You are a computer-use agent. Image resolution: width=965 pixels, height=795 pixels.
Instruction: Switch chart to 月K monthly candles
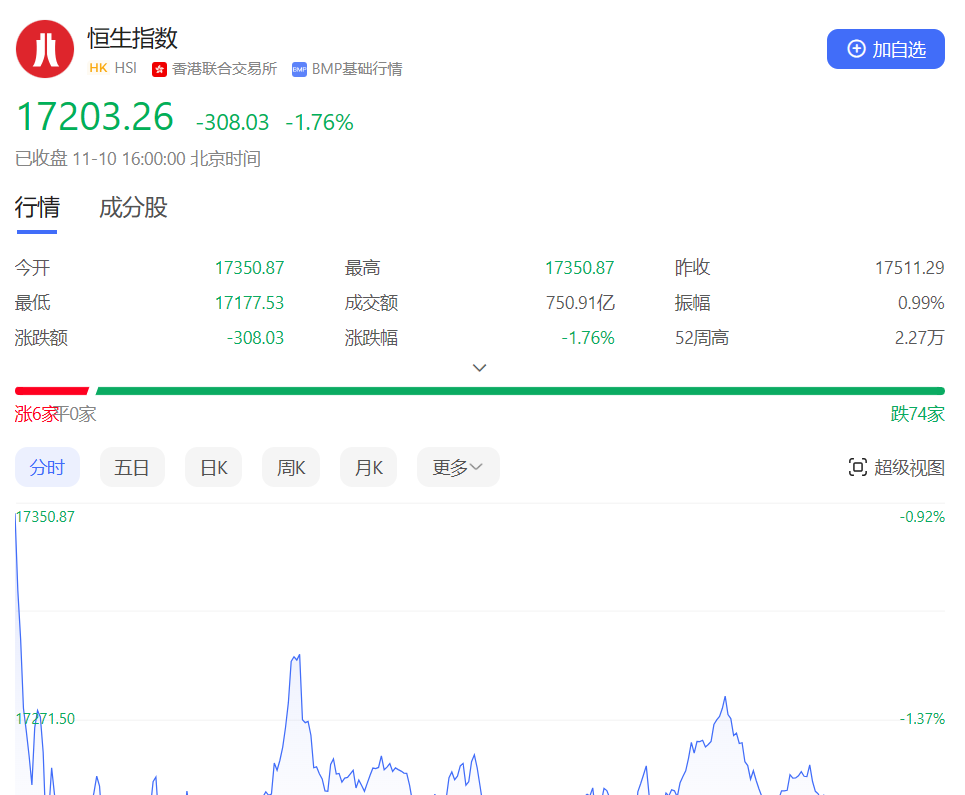pyautogui.click(x=368, y=467)
